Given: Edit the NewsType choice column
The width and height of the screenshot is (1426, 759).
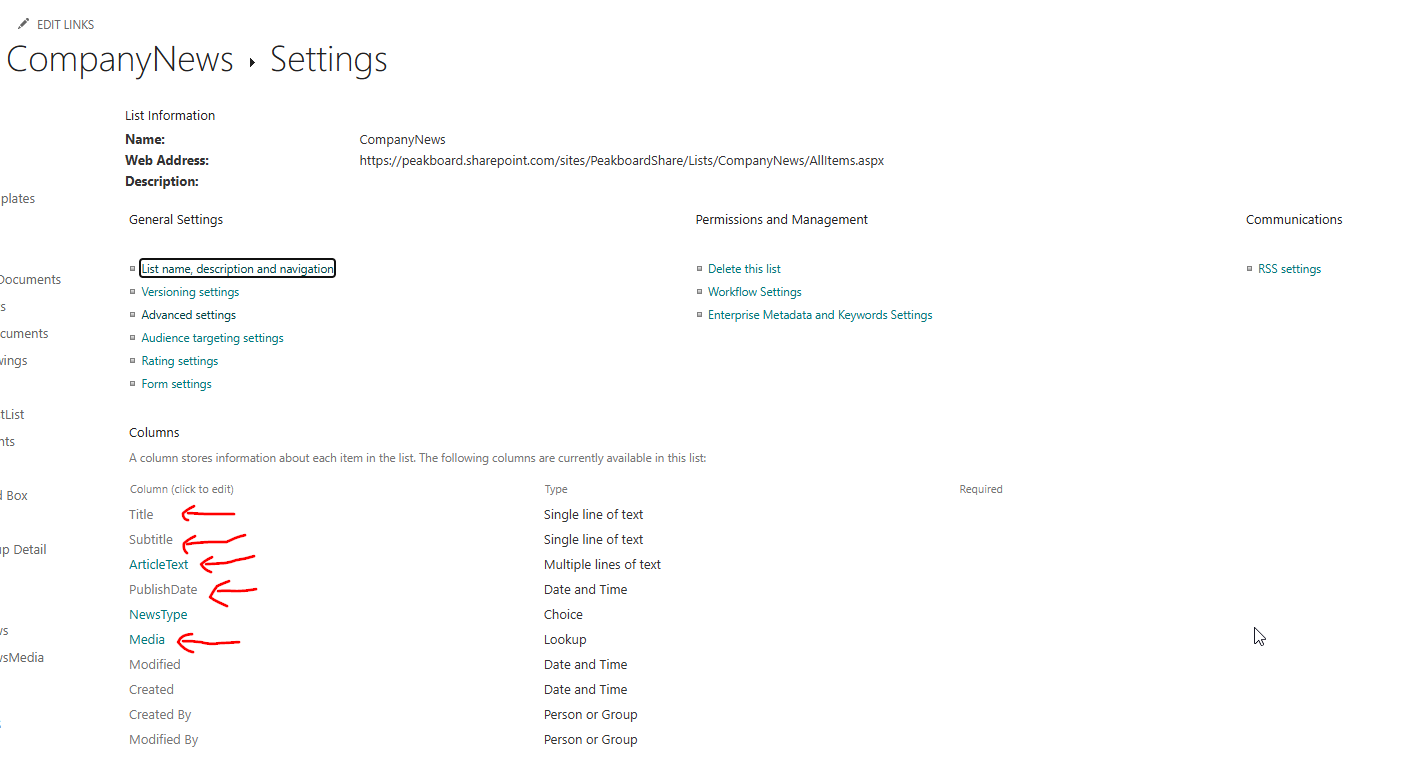Looking at the screenshot, I should pyautogui.click(x=158, y=614).
